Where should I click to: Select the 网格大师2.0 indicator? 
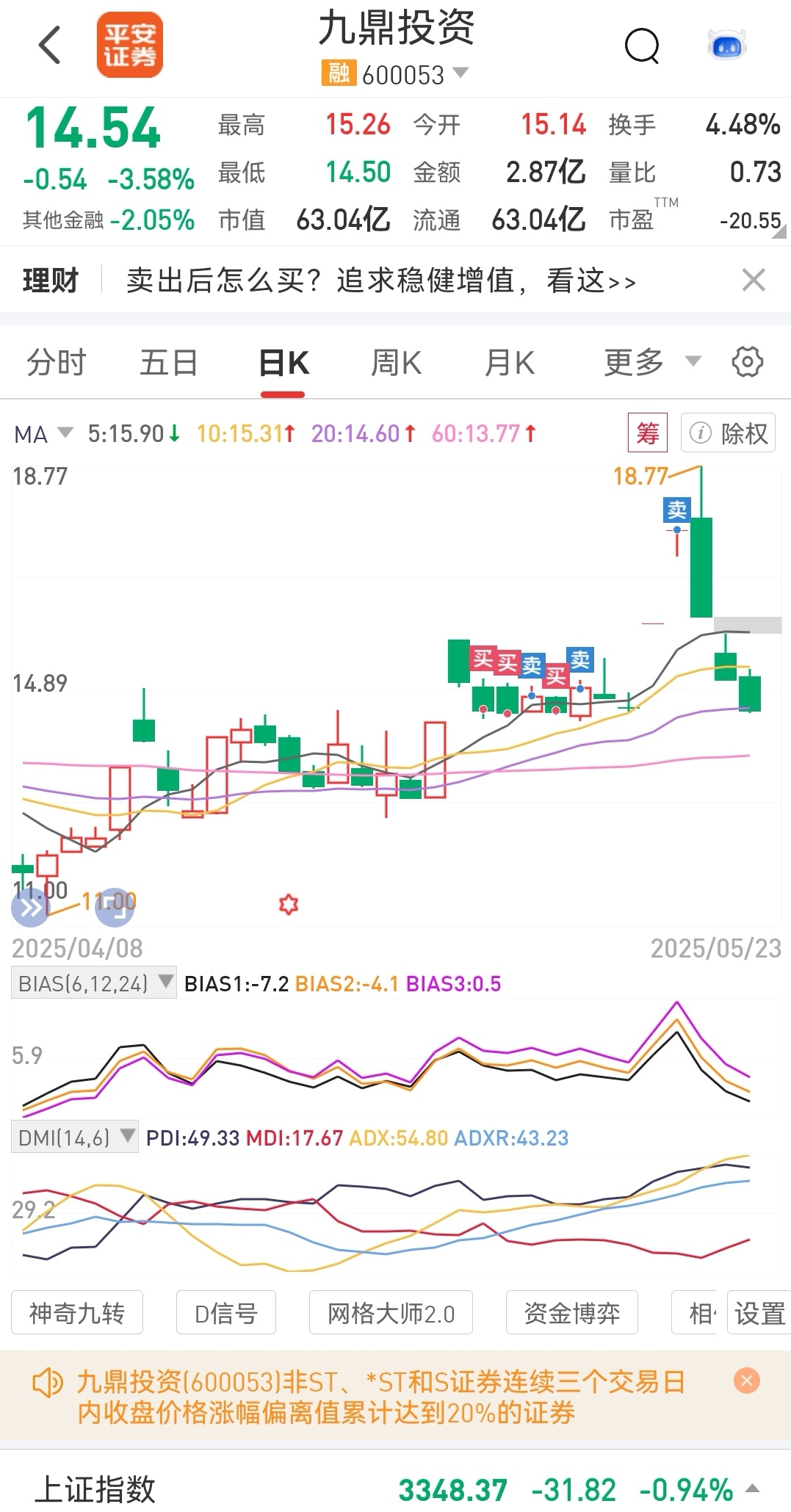(x=391, y=1313)
